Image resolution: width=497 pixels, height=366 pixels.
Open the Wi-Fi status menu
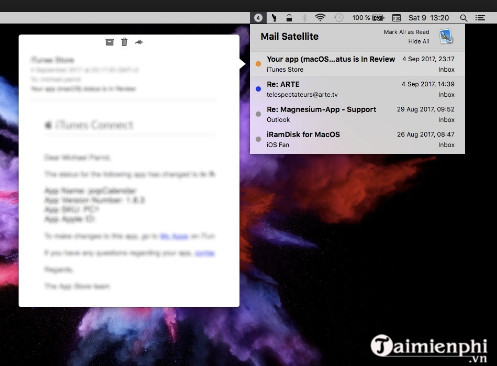pyautogui.click(x=320, y=18)
